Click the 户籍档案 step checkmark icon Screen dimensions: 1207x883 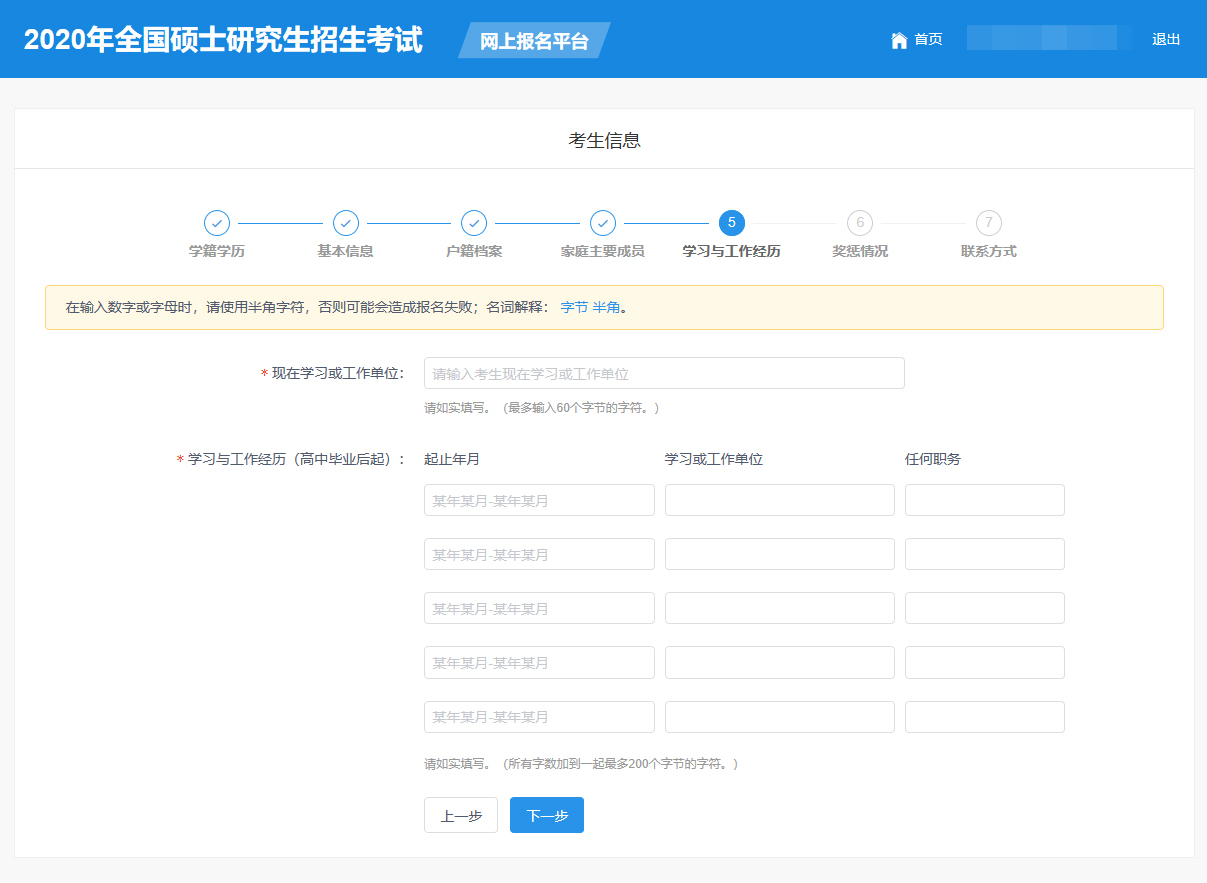[474, 223]
